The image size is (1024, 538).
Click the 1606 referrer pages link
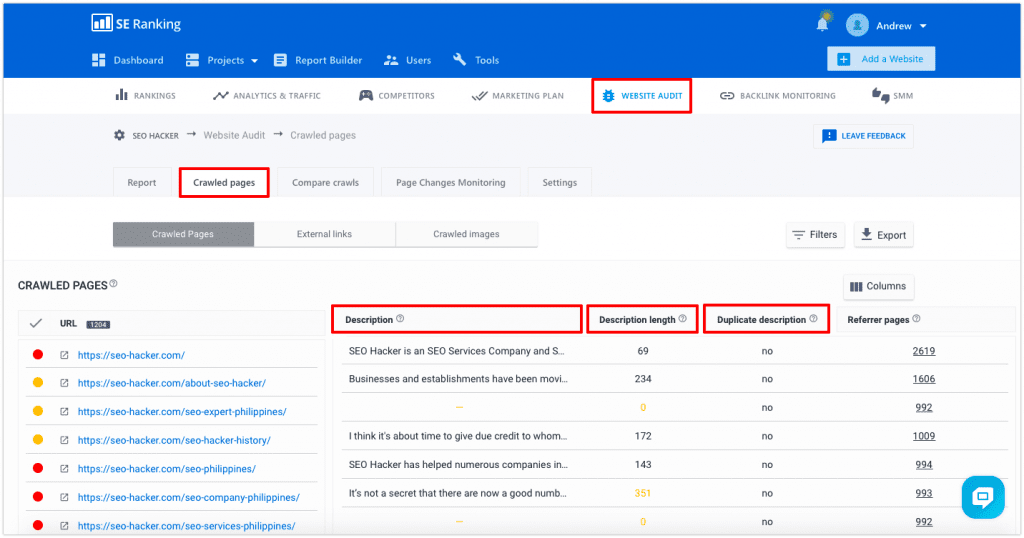923,379
